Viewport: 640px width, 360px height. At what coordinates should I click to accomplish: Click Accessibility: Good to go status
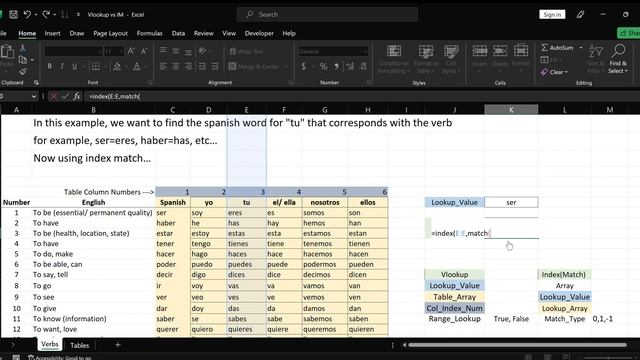click(60, 358)
